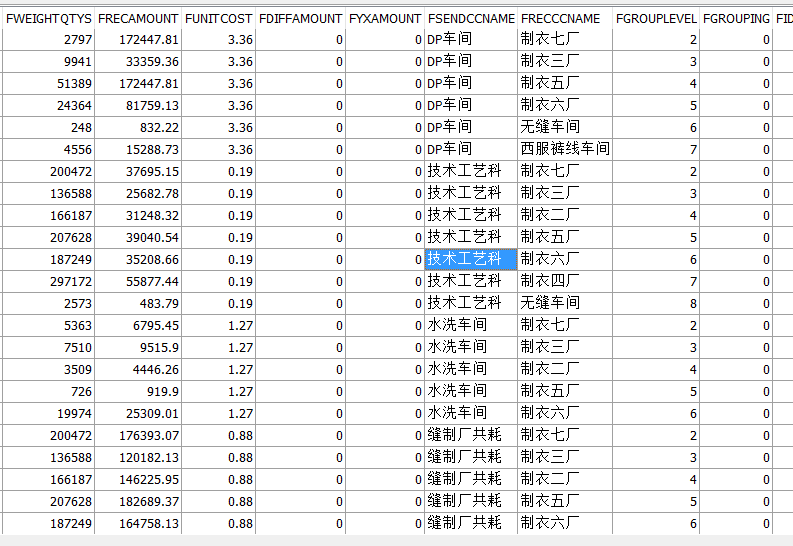Select cell with amount 919.9
This screenshot has width=793, height=546.
(x=138, y=391)
